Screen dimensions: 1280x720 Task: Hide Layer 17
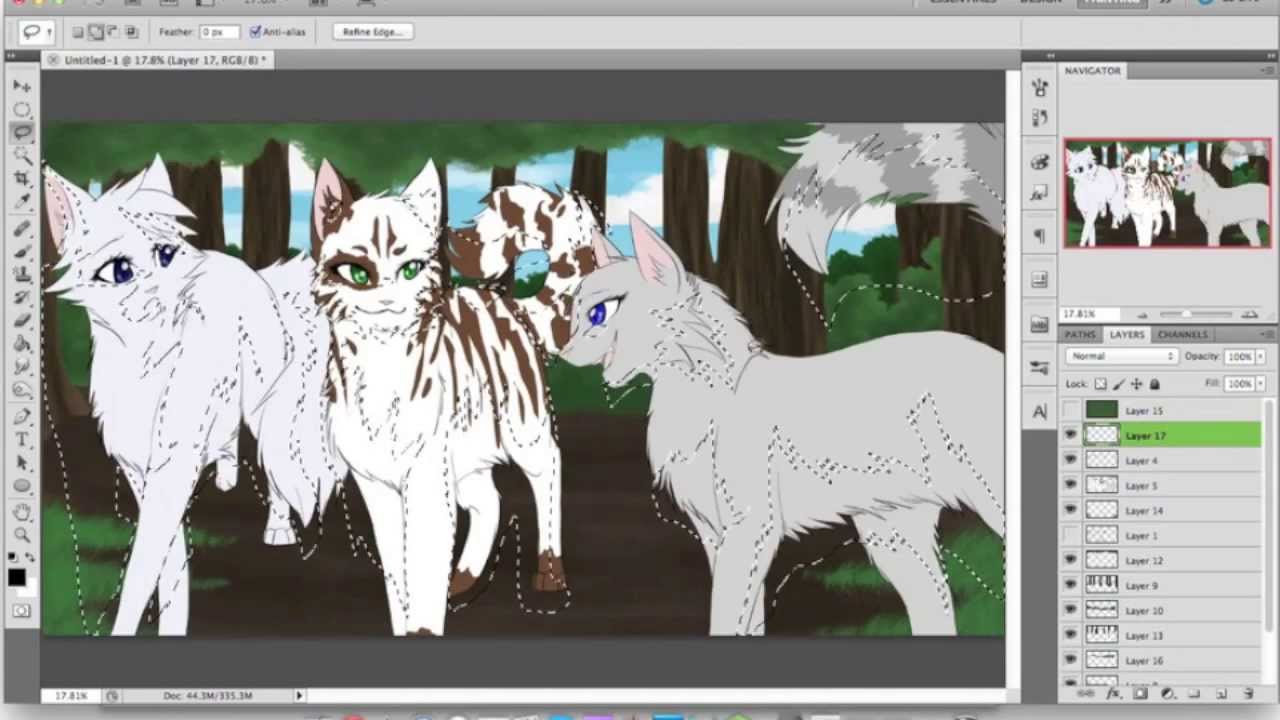1071,435
